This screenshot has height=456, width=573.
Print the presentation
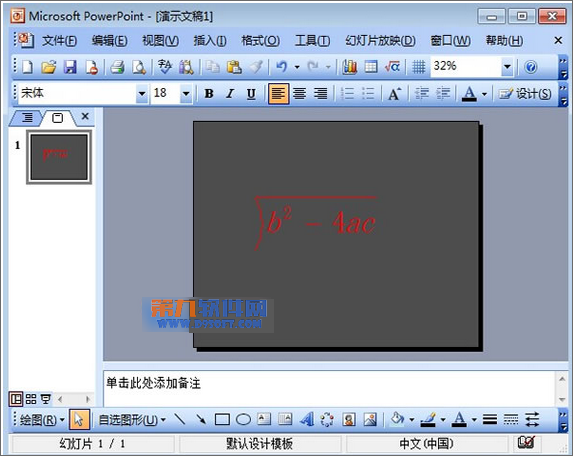click(x=117, y=67)
